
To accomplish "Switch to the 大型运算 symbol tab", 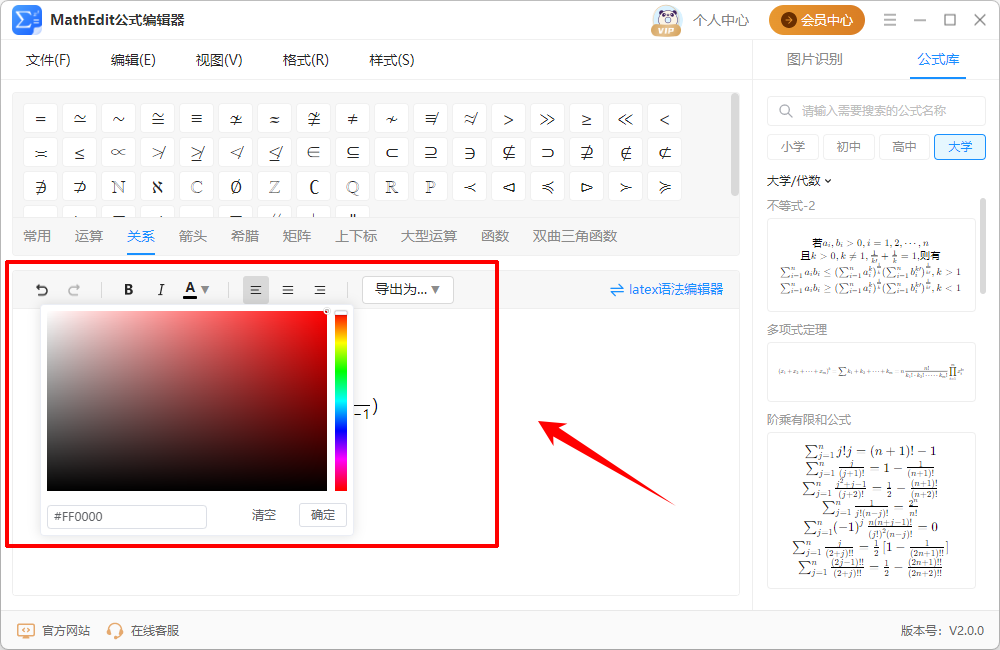I will (429, 236).
